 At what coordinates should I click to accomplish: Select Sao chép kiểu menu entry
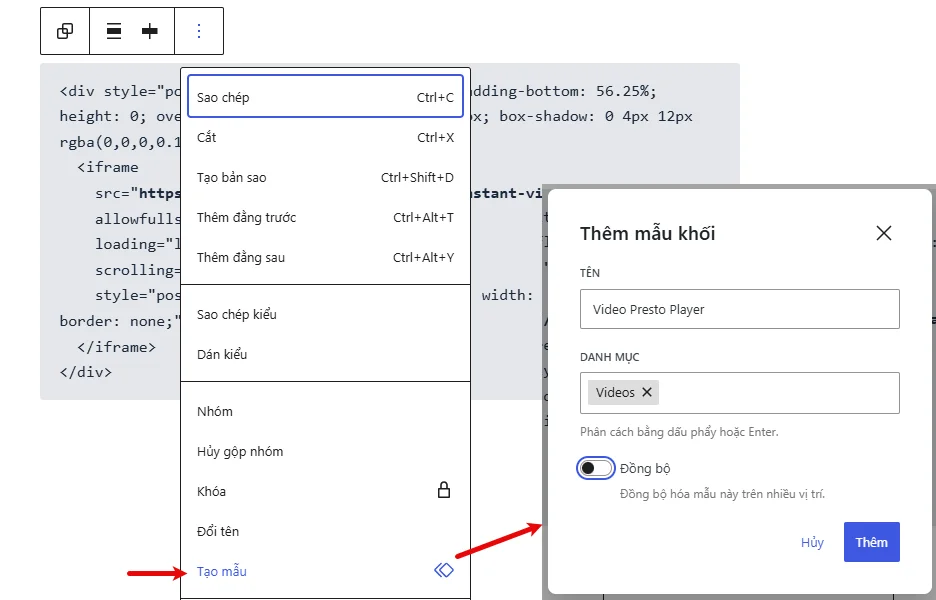(325, 314)
